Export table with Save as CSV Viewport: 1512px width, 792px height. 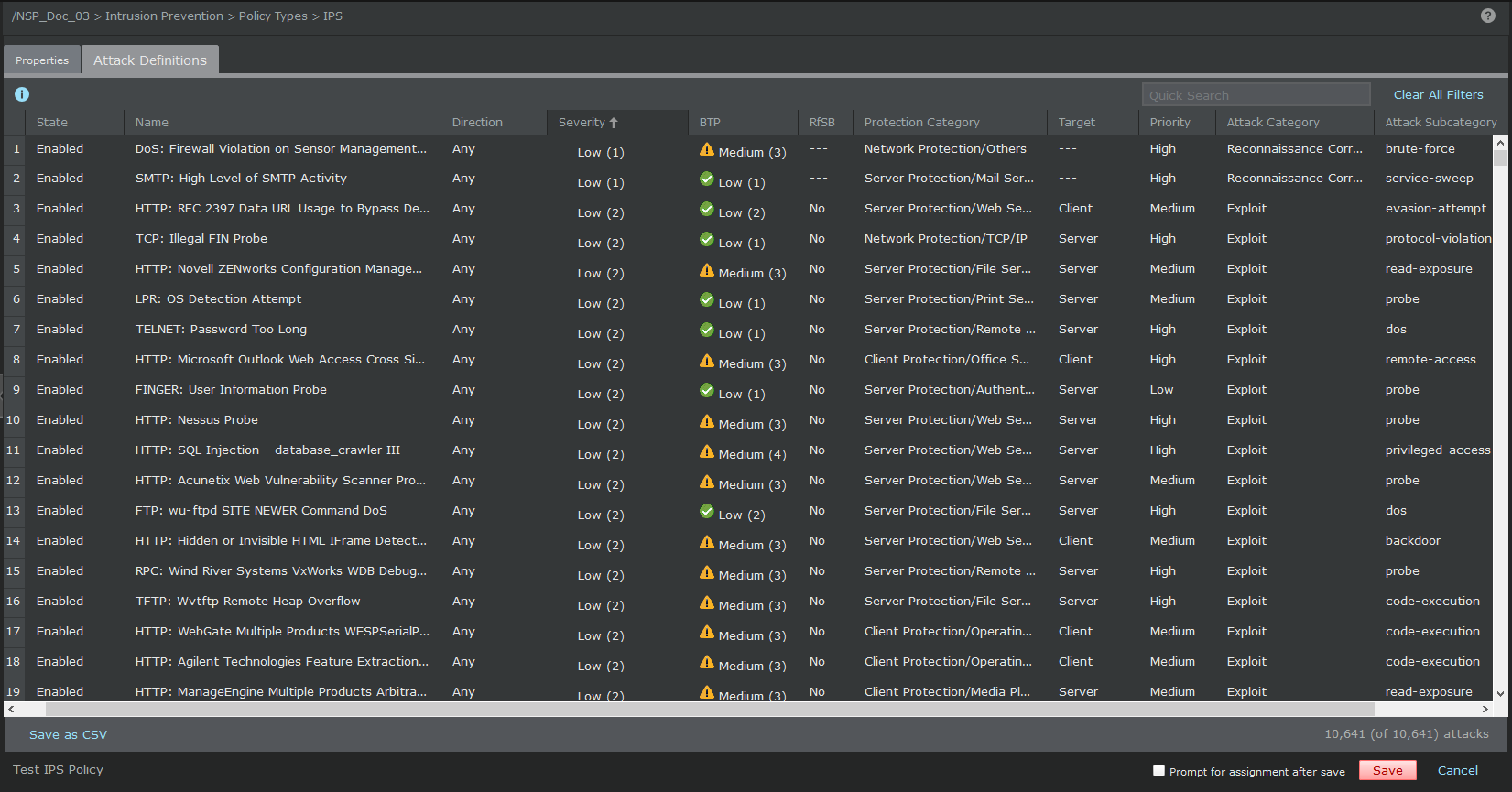point(68,735)
